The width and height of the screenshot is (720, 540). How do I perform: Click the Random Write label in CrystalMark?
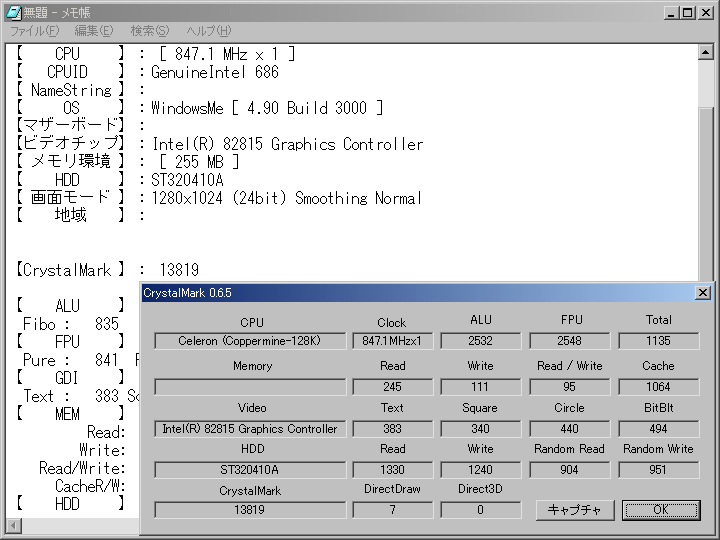click(x=658, y=449)
